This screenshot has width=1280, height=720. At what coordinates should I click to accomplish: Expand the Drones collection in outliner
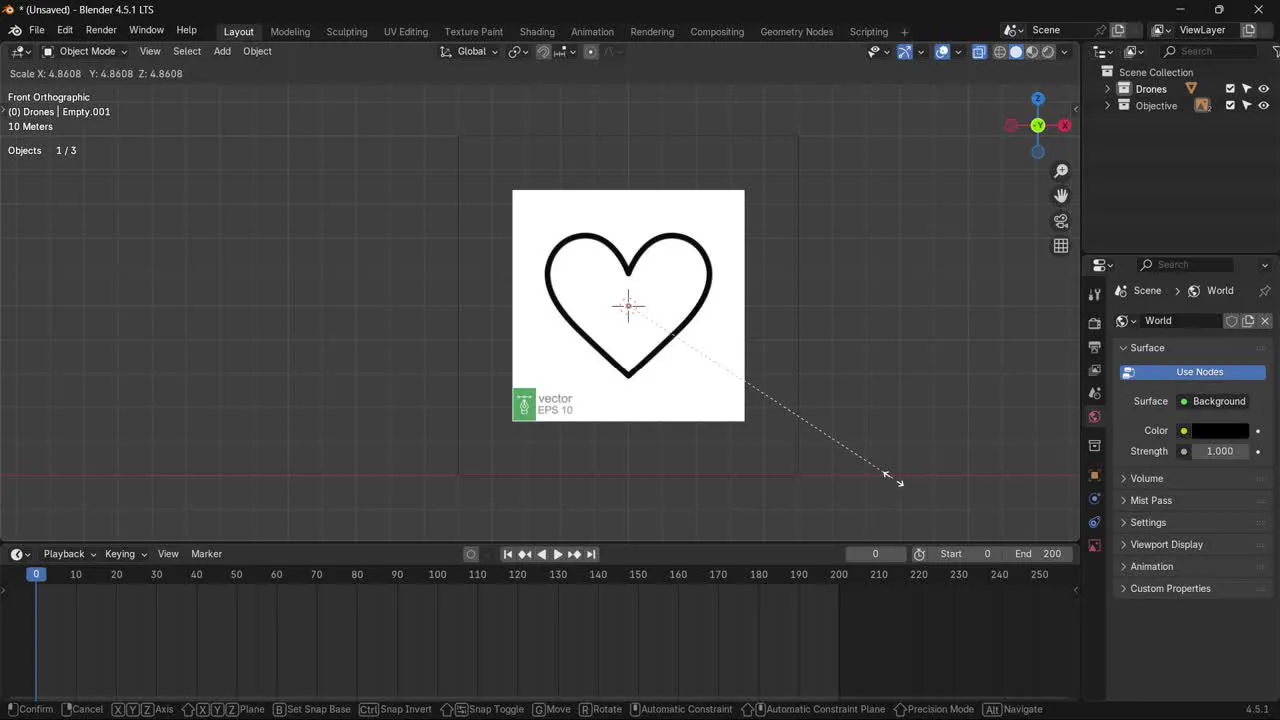coord(1107,89)
